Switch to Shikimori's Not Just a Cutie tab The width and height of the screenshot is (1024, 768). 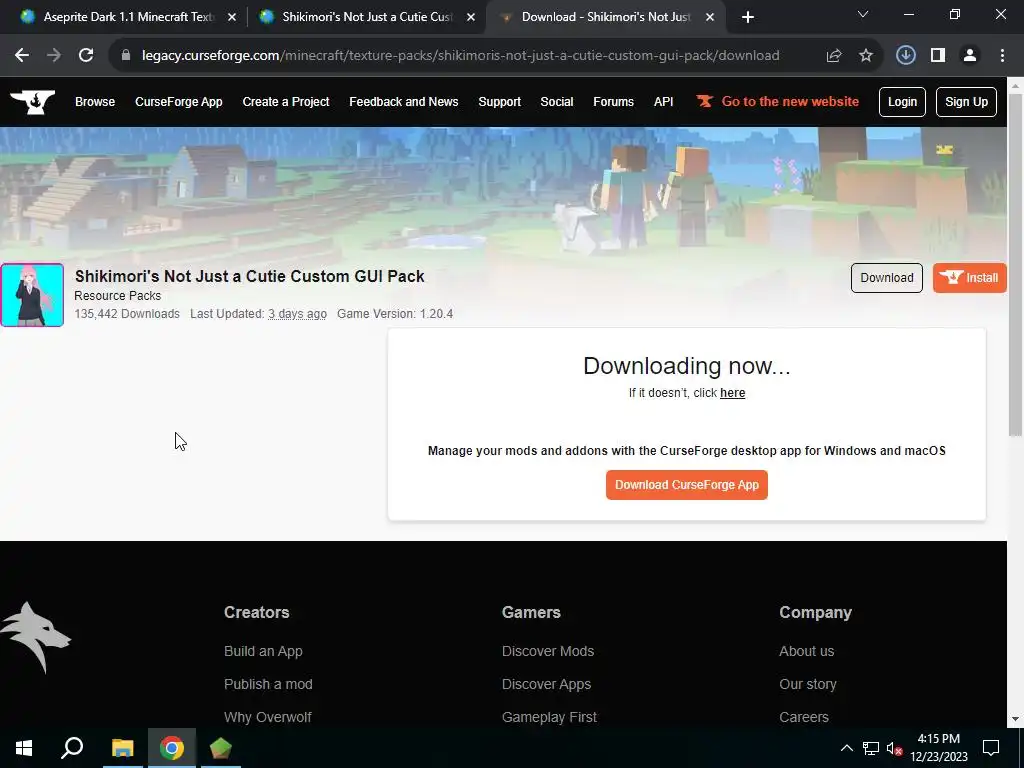click(x=366, y=18)
